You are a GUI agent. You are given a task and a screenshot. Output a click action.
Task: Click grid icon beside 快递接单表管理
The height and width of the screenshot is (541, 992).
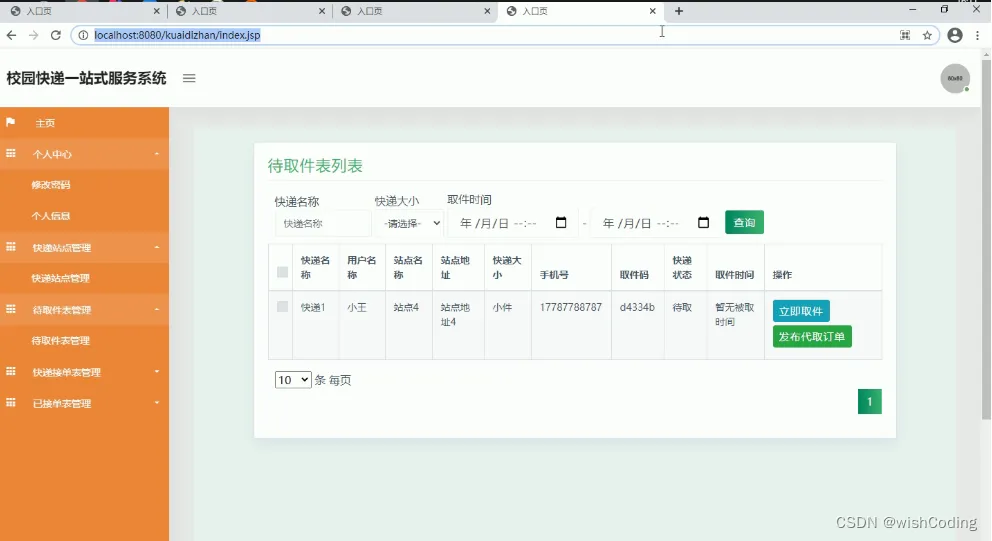[11, 371]
